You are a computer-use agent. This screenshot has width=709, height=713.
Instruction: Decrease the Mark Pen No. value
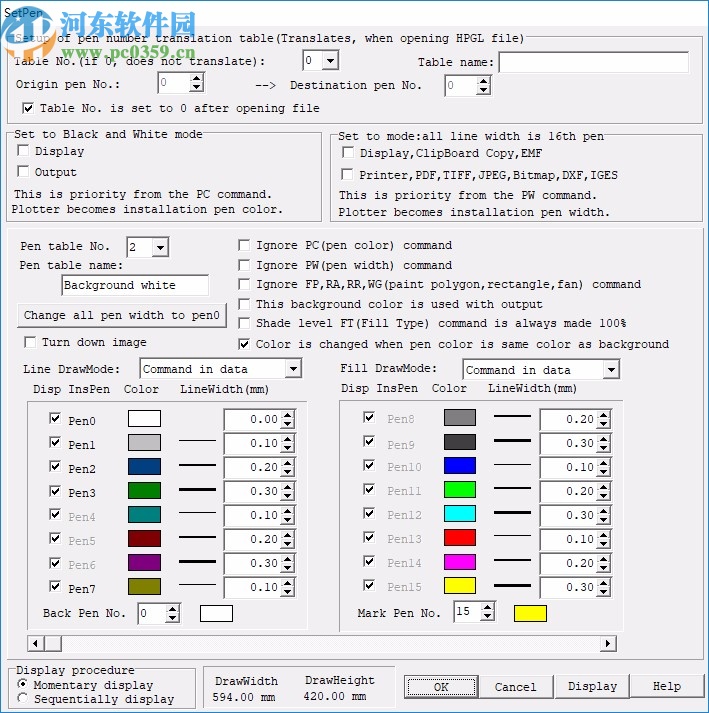(487, 616)
